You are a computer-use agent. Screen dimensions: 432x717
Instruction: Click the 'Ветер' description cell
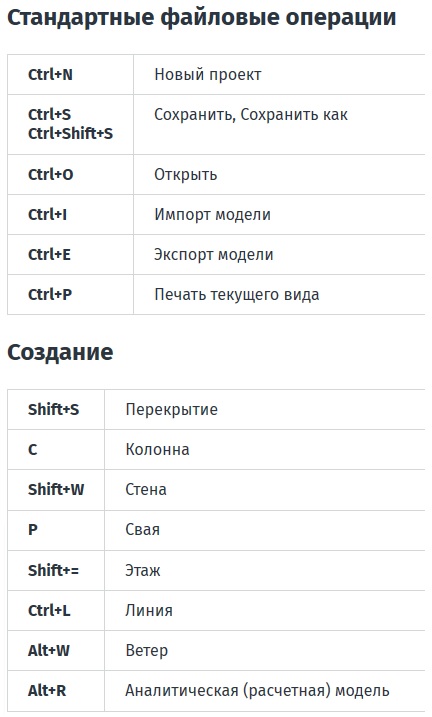[x=265, y=651]
